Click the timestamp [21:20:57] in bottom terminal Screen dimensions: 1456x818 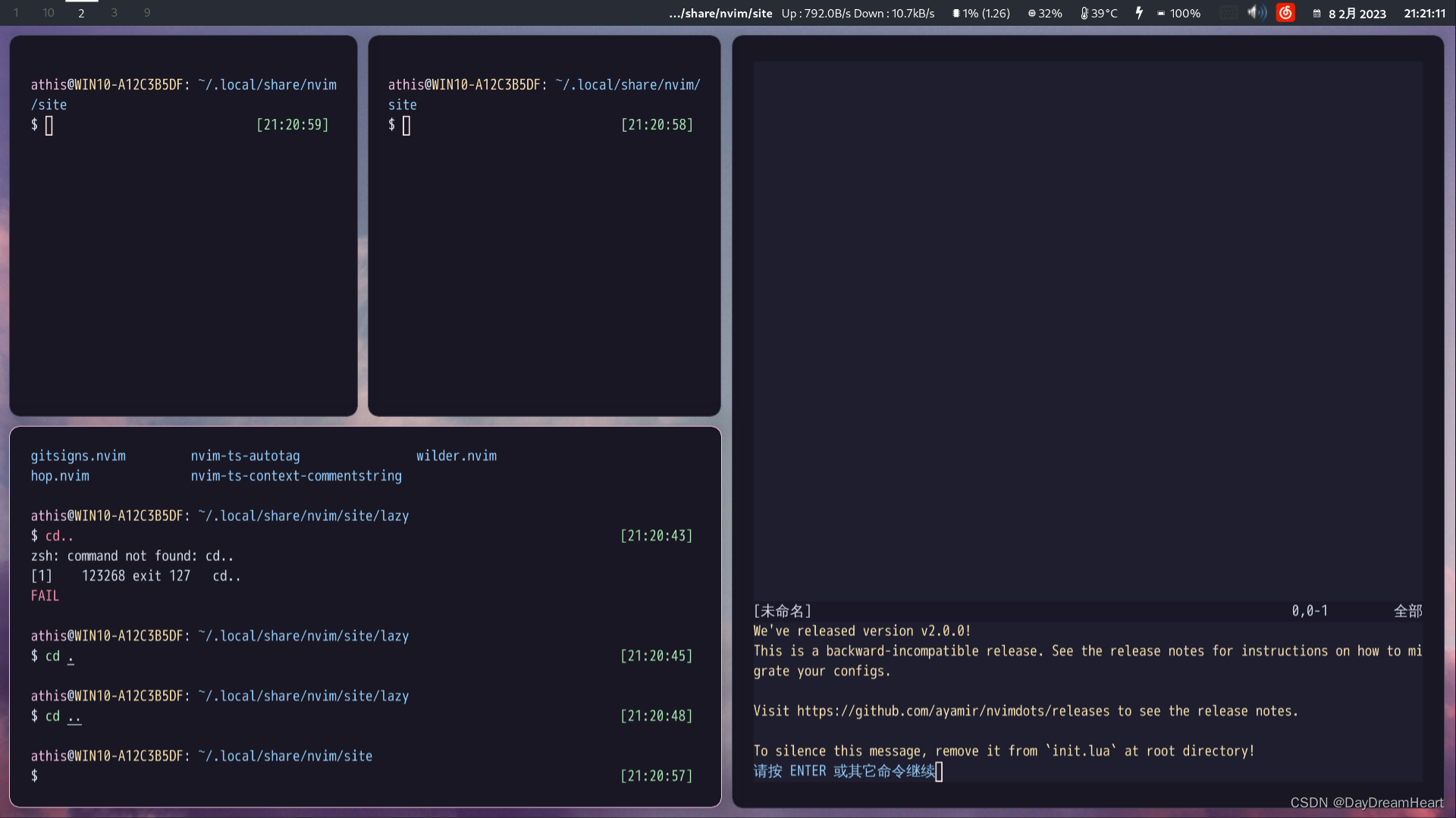[x=657, y=776]
